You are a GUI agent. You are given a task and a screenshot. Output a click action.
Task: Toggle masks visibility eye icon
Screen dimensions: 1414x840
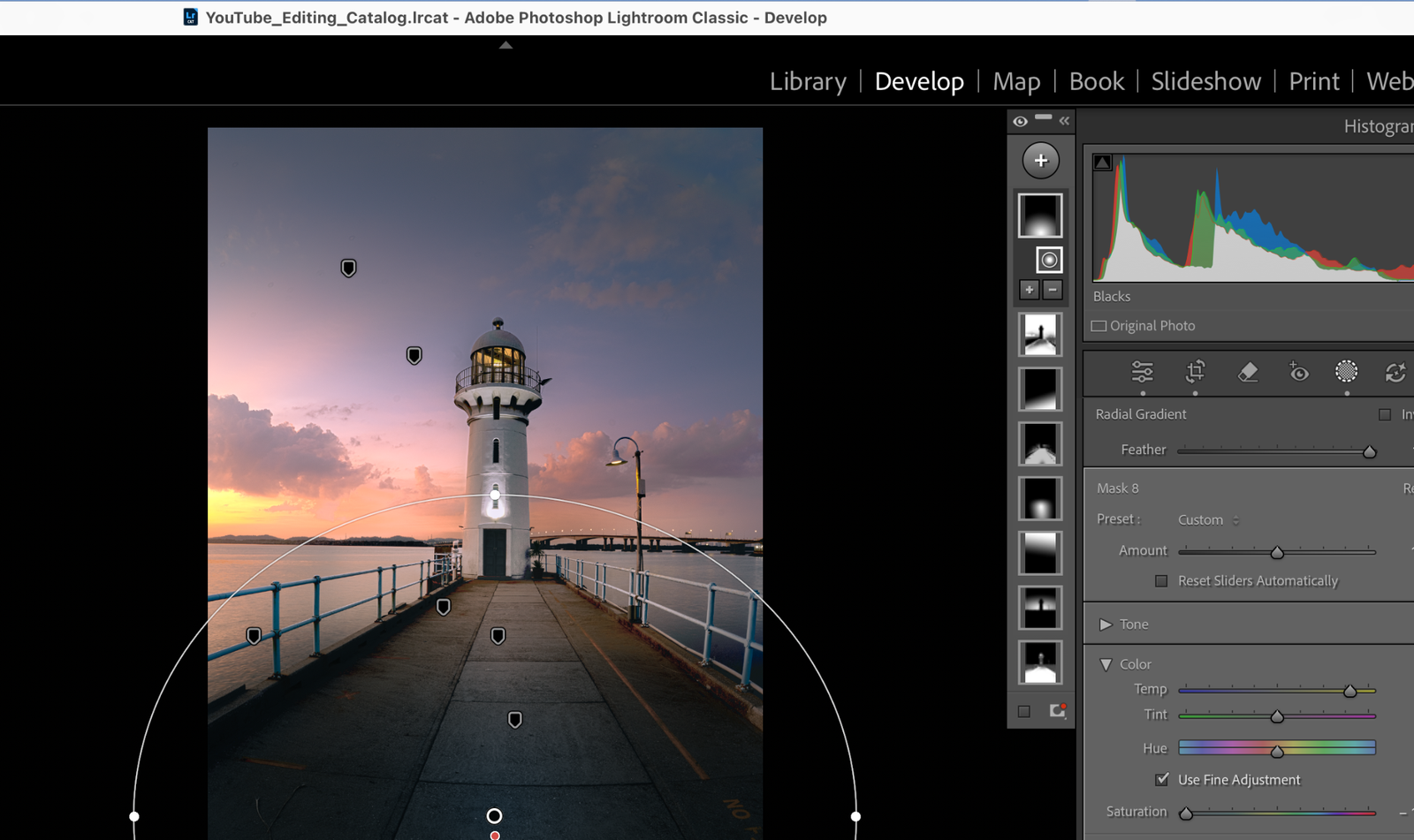coord(1020,121)
